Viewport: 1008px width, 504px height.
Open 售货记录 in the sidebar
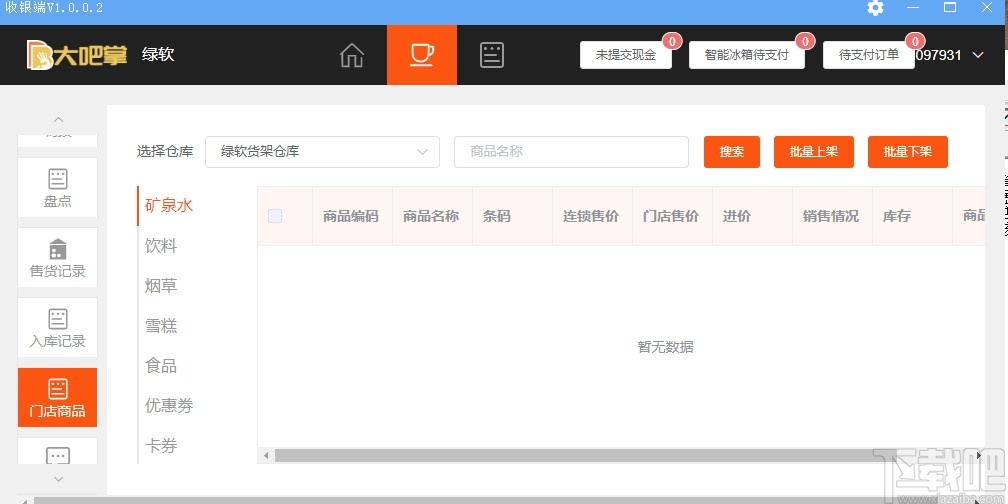point(57,258)
